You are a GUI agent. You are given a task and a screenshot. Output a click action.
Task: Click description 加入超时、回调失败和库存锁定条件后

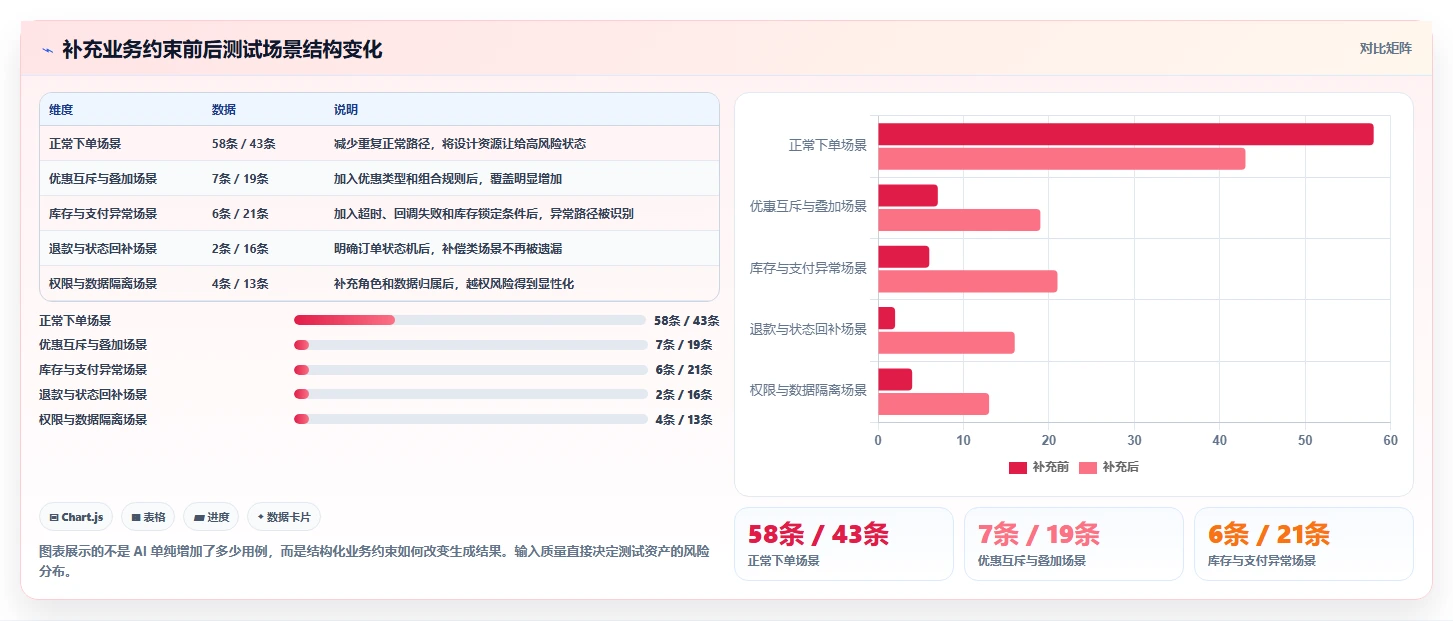pyautogui.click(x=484, y=214)
